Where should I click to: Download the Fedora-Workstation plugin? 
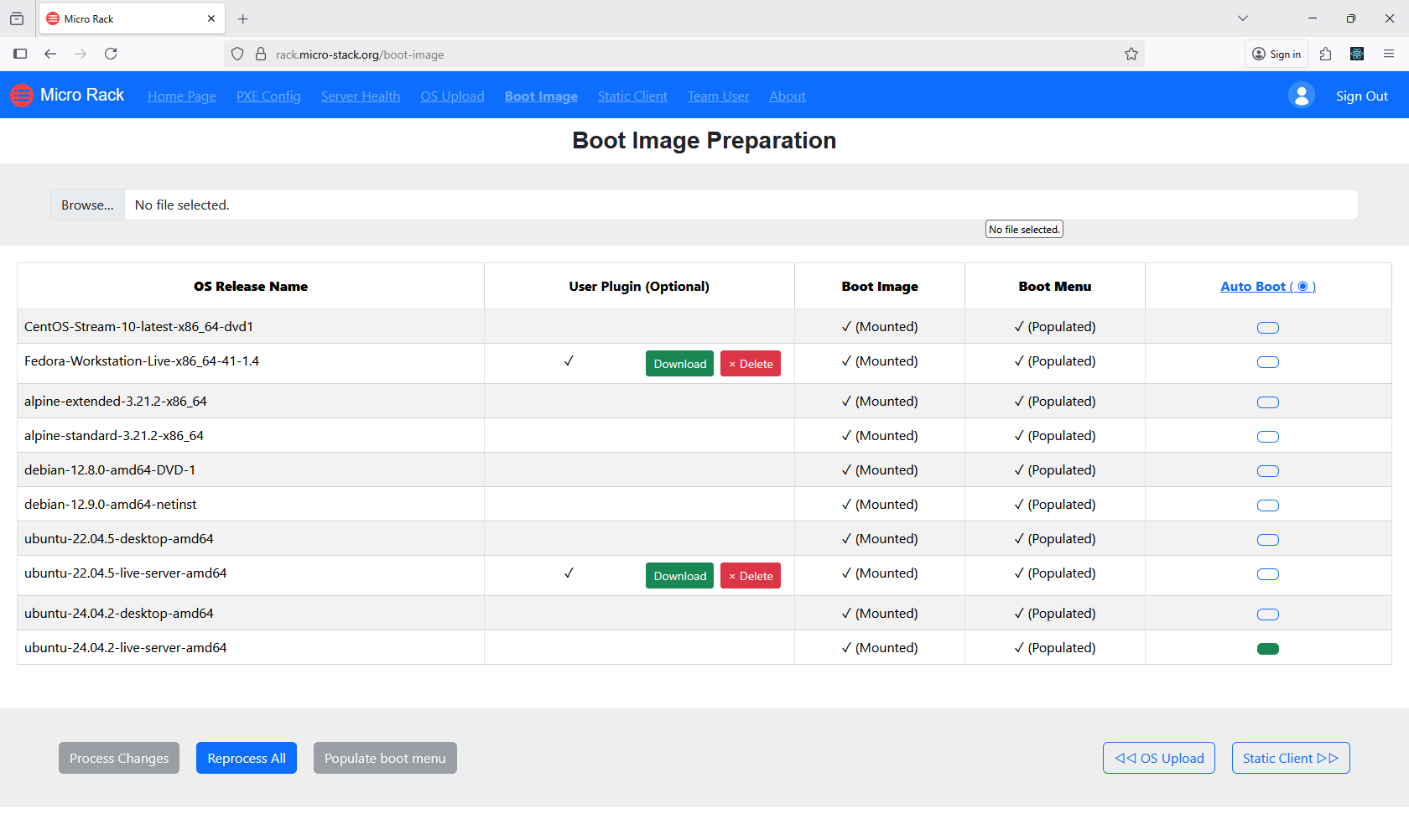tap(679, 363)
